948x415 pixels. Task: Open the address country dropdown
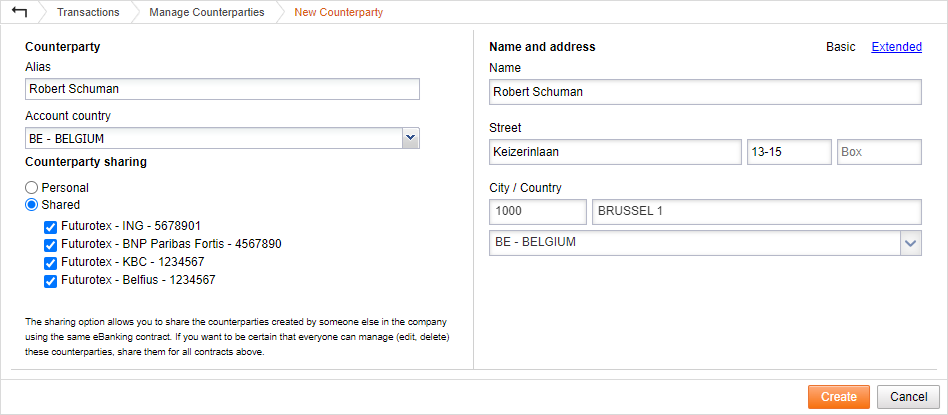[x=910, y=243]
